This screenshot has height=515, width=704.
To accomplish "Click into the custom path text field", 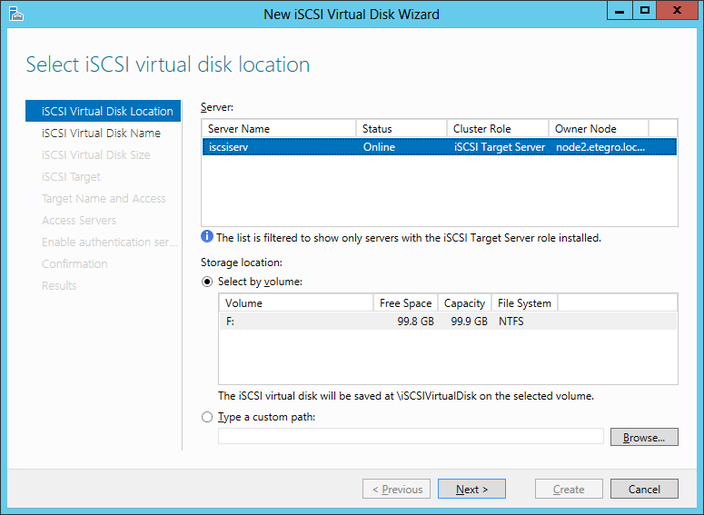I will (410, 437).
